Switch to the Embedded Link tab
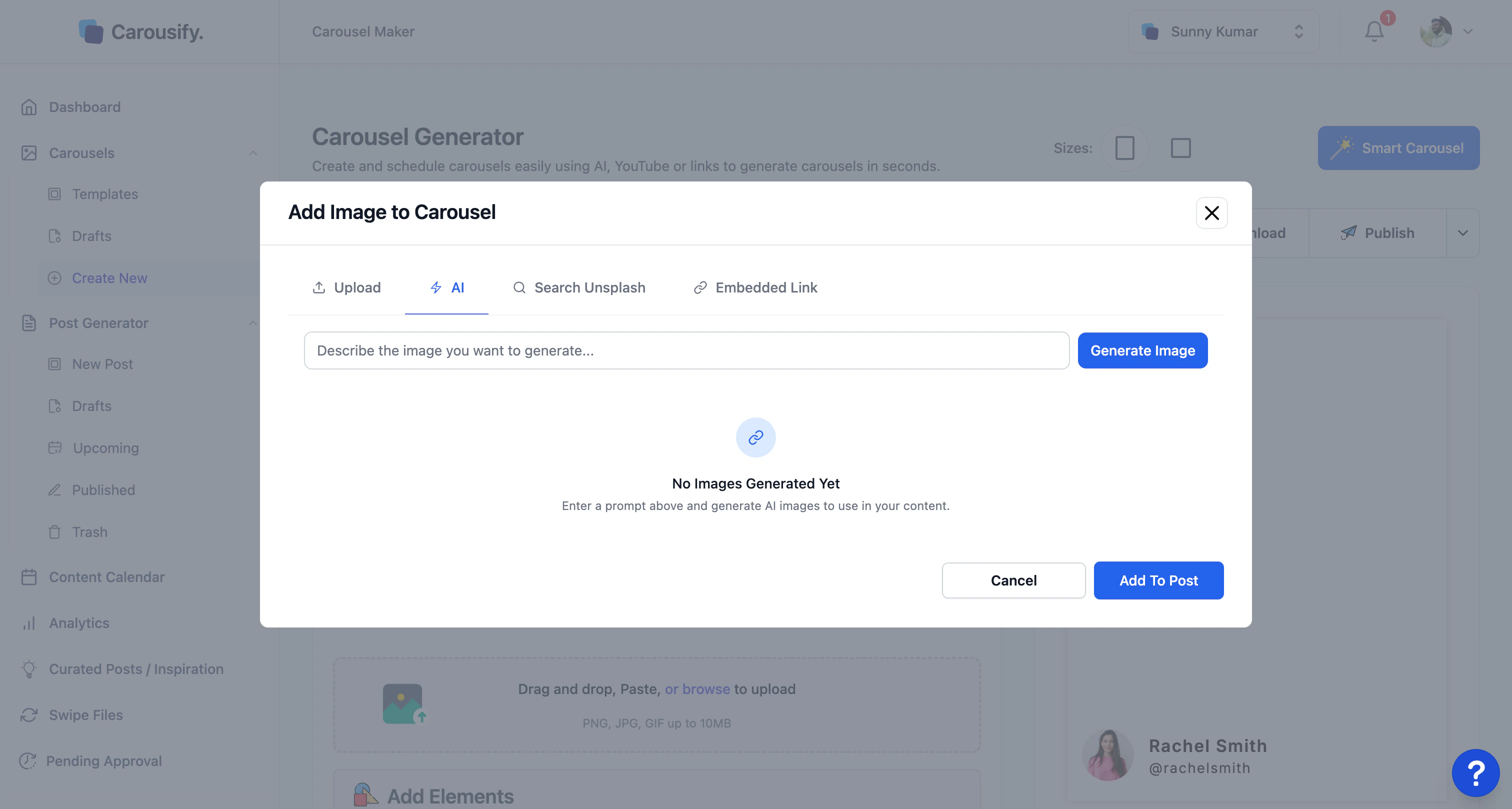Screen dimensions: 1512x809 point(755,287)
